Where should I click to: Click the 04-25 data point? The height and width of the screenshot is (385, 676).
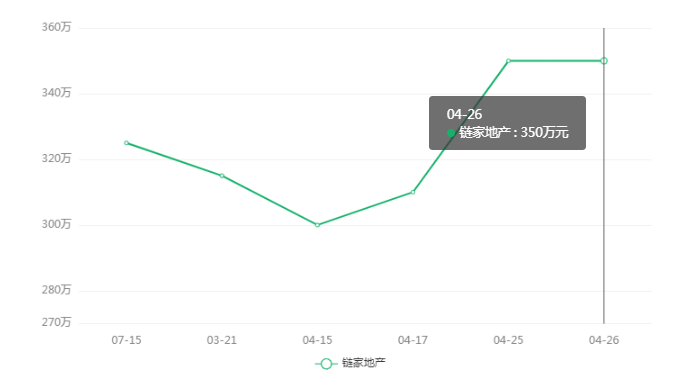click(508, 61)
